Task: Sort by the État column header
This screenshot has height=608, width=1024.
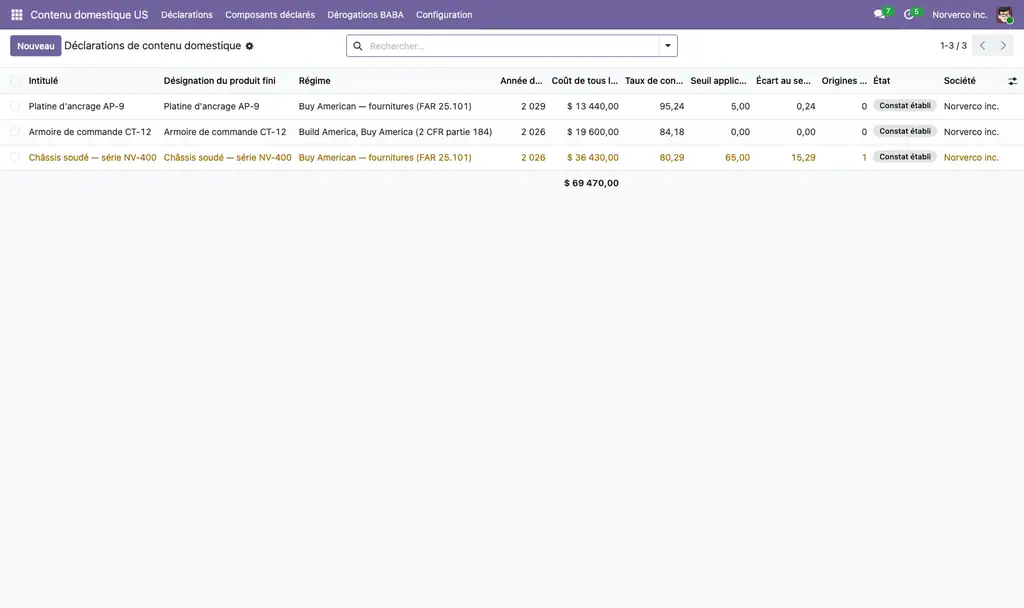Action: pos(882,81)
